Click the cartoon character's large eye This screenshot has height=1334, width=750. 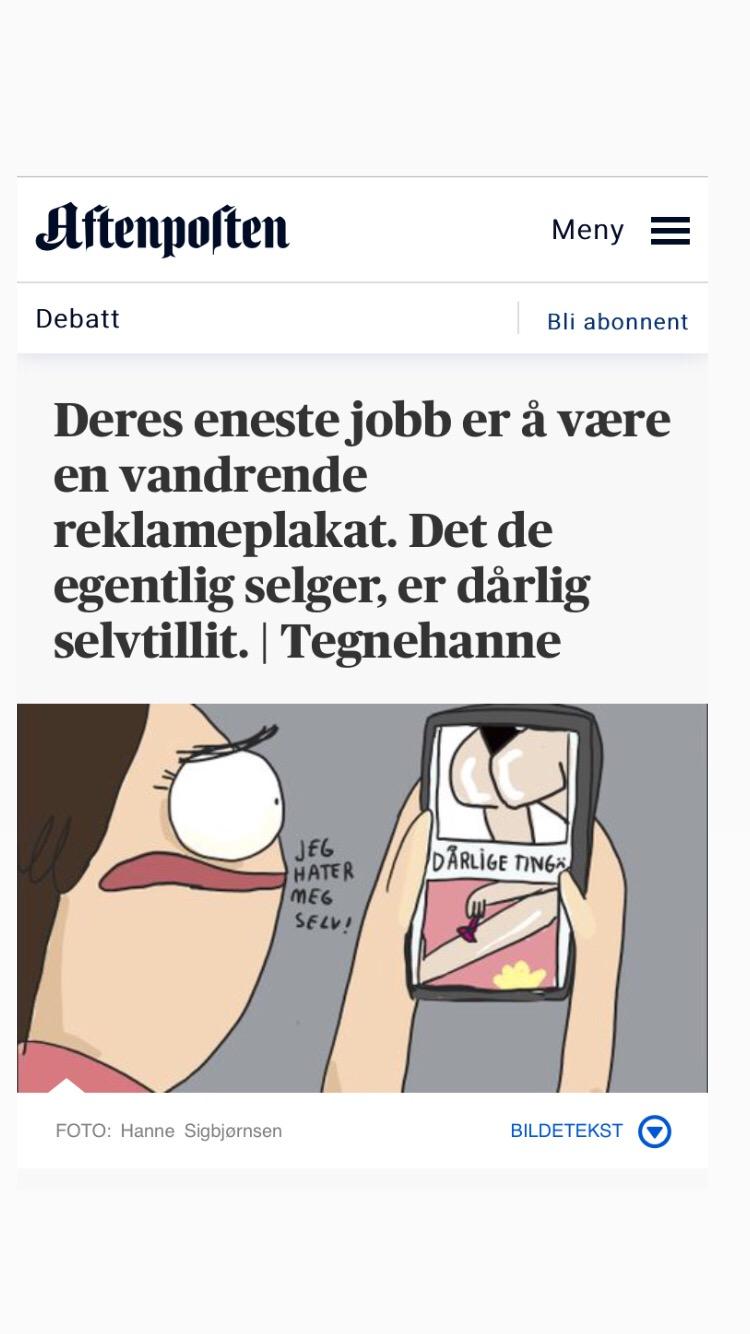tap(226, 802)
